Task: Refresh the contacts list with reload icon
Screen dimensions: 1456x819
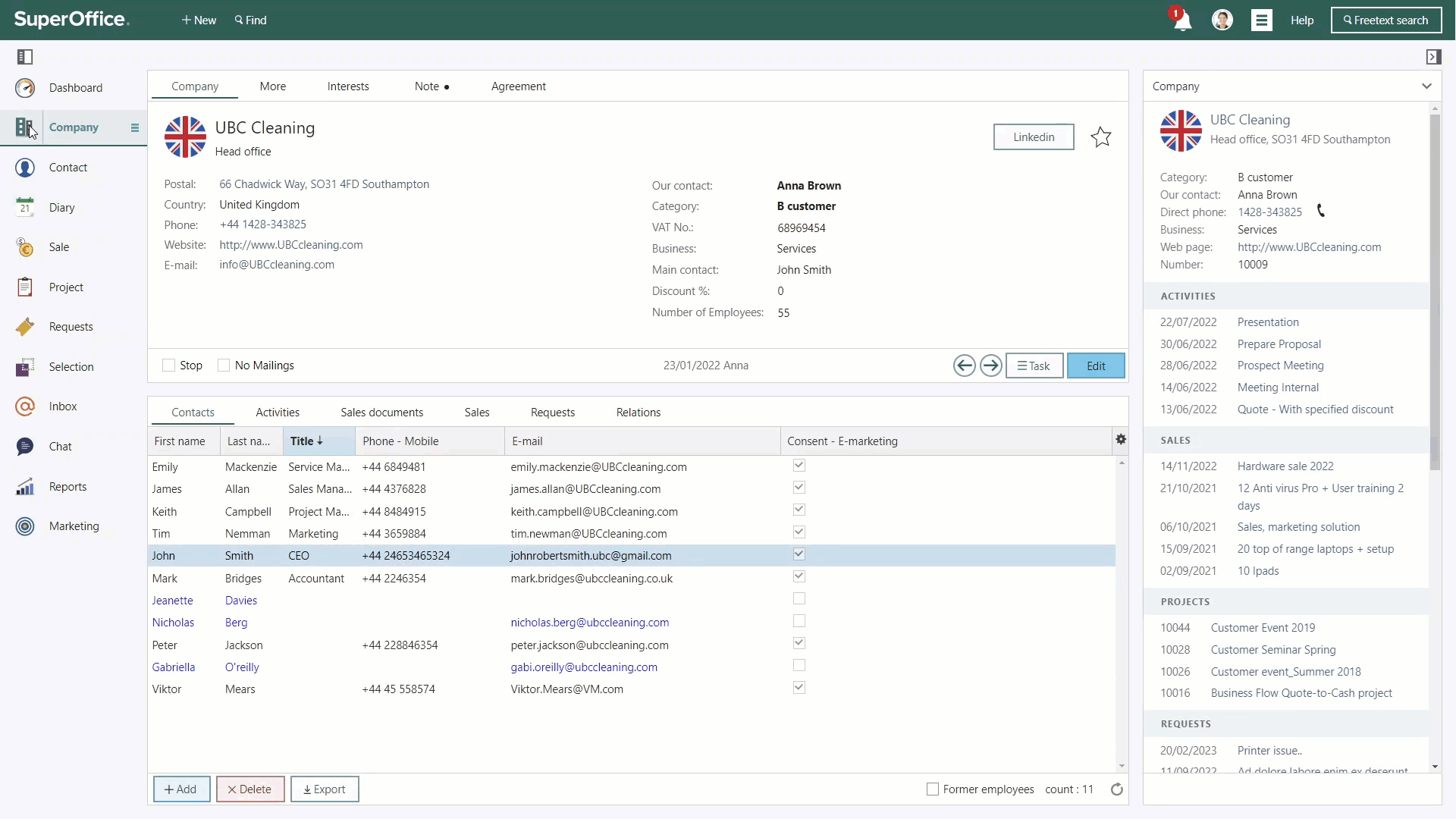Action: click(1116, 789)
